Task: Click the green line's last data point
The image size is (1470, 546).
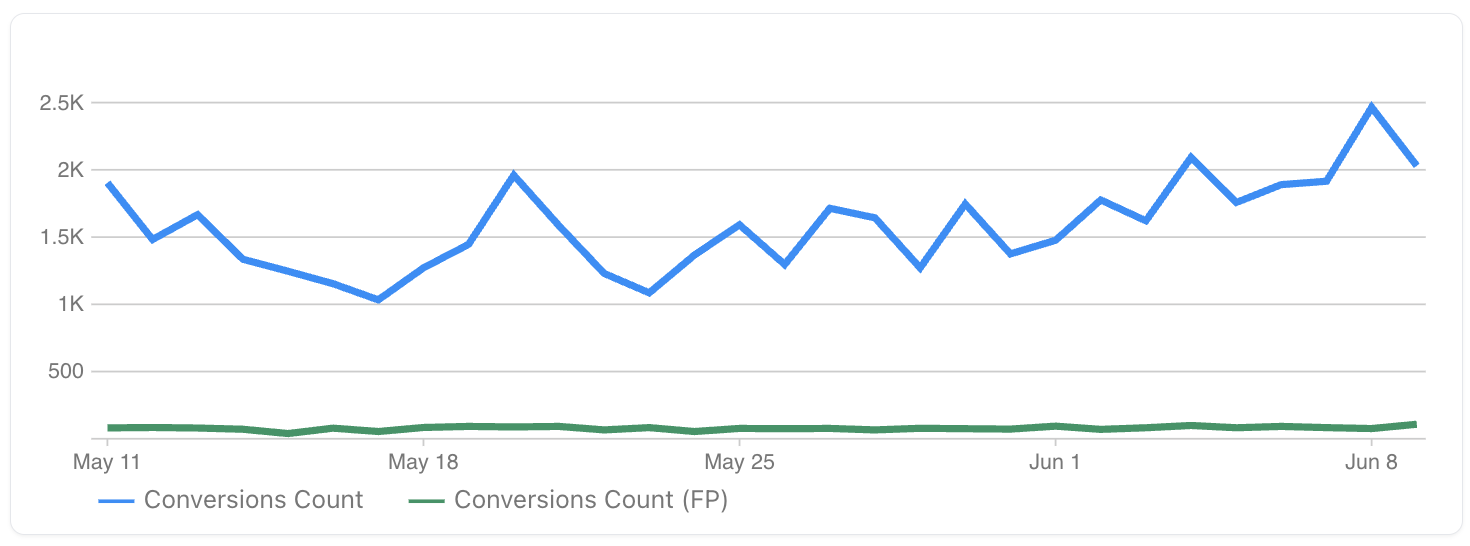Action: coord(1416,424)
